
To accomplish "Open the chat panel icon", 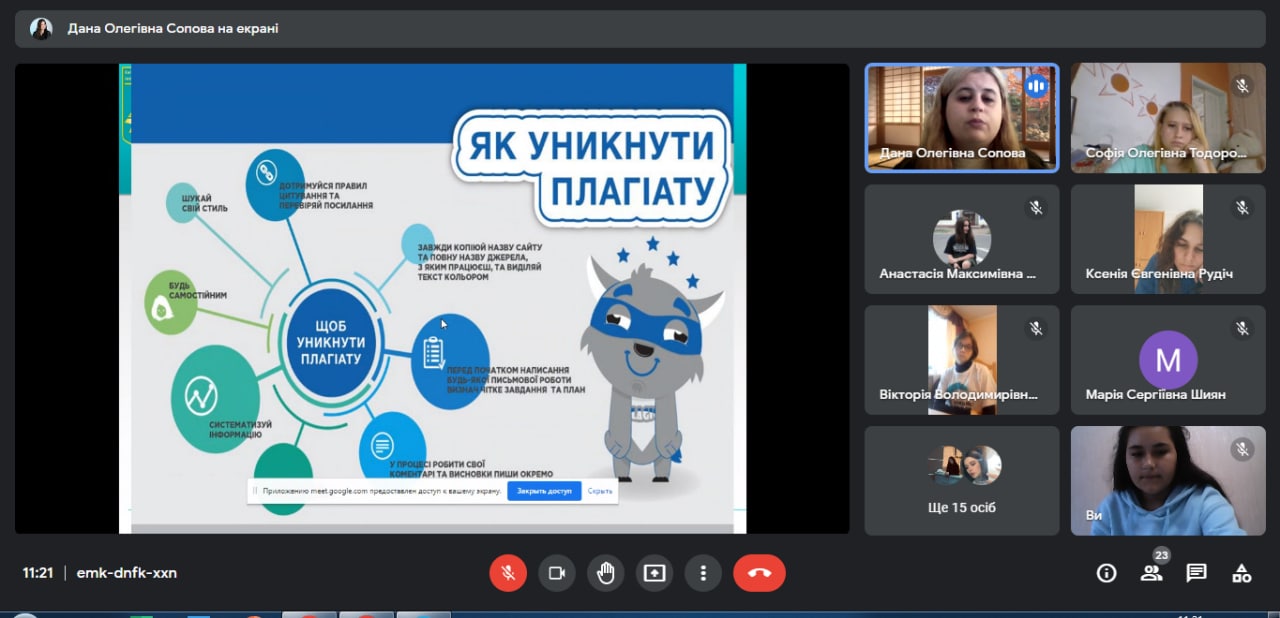I will [x=1196, y=573].
